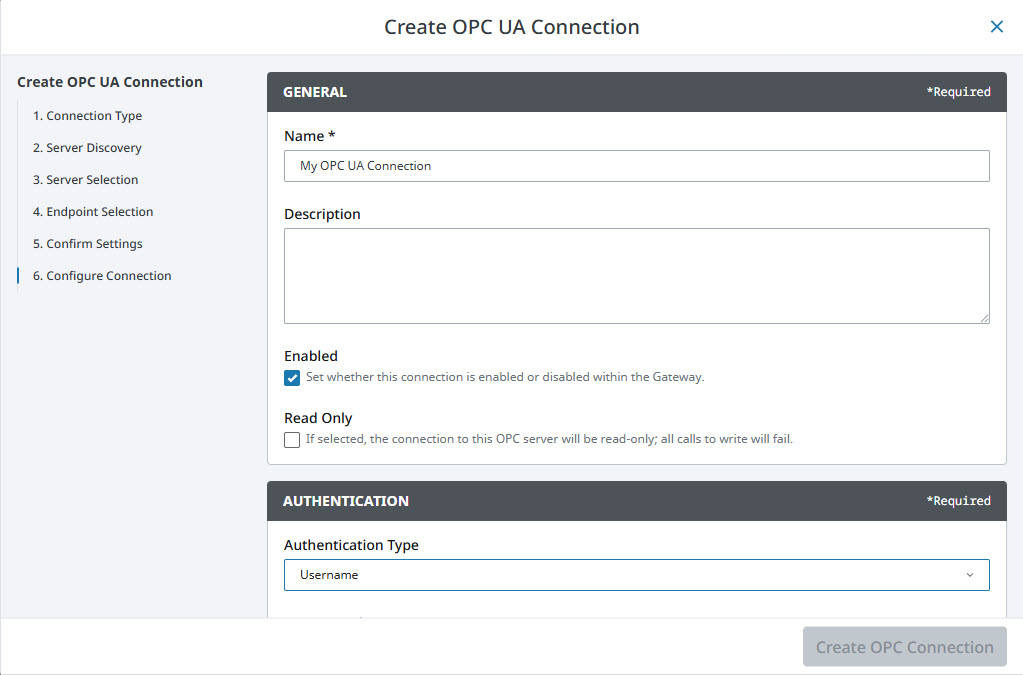Click the AUTHENTICATION section header bar
The width and height of the screenshot is (1023, 675).
coord(636,500)
